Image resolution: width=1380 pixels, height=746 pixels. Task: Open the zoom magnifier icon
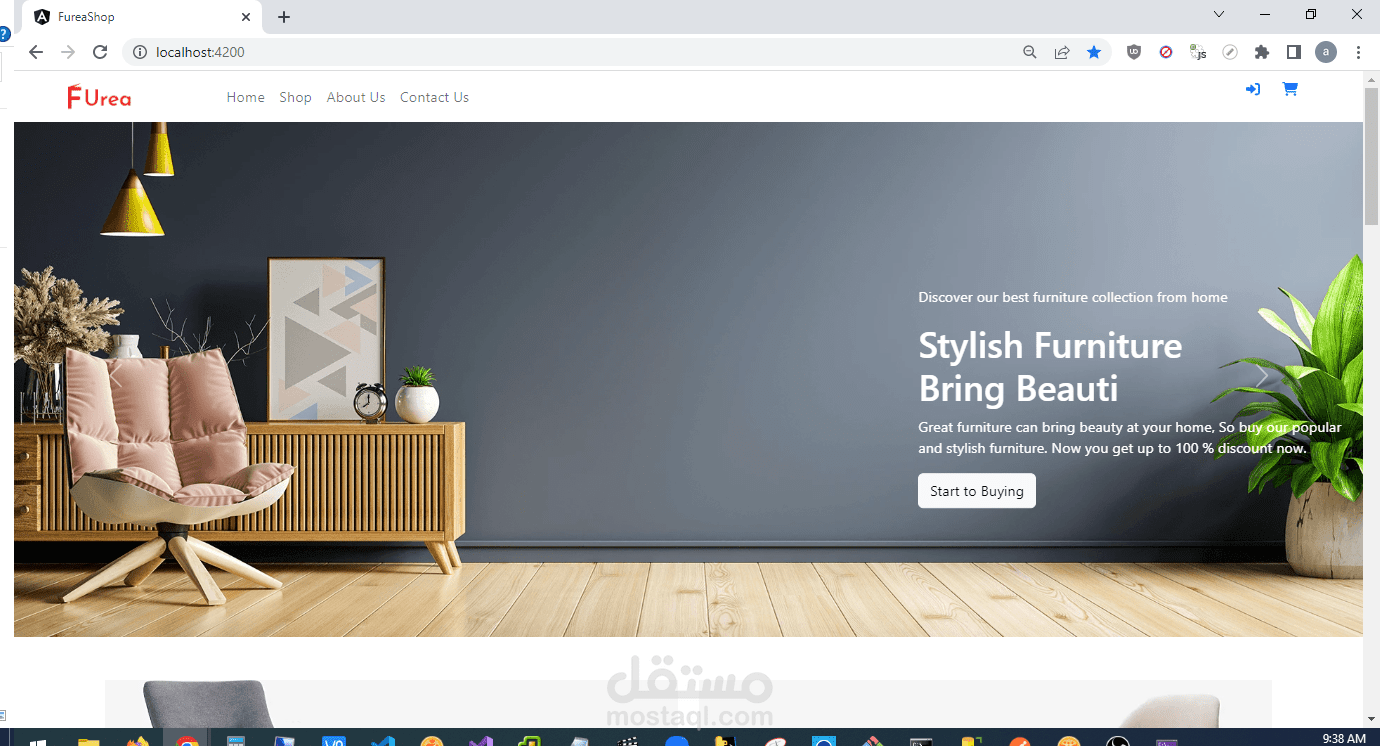[1029, 52]
